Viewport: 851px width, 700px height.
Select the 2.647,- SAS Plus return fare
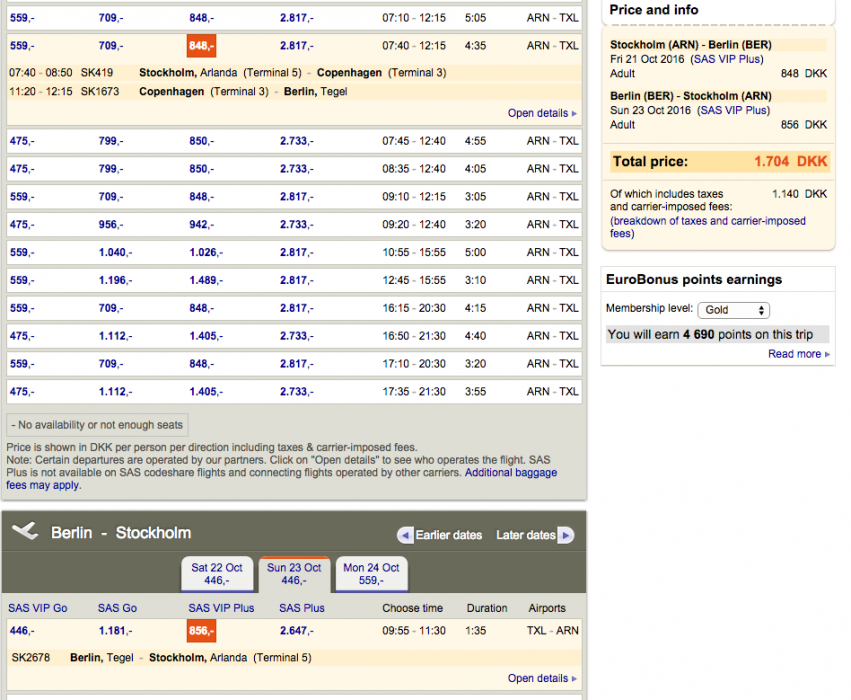(x=296, y=631)
